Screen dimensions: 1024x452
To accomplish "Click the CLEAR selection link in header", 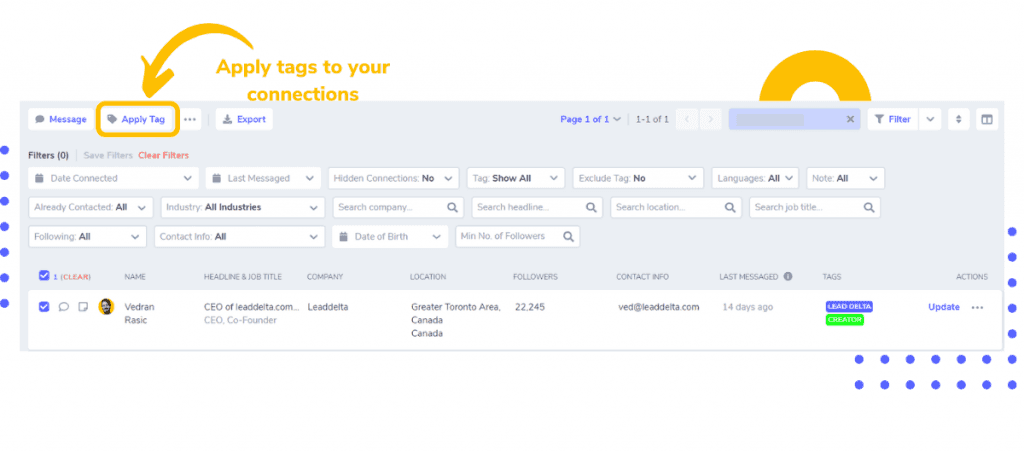I will (x=75, y=277).
